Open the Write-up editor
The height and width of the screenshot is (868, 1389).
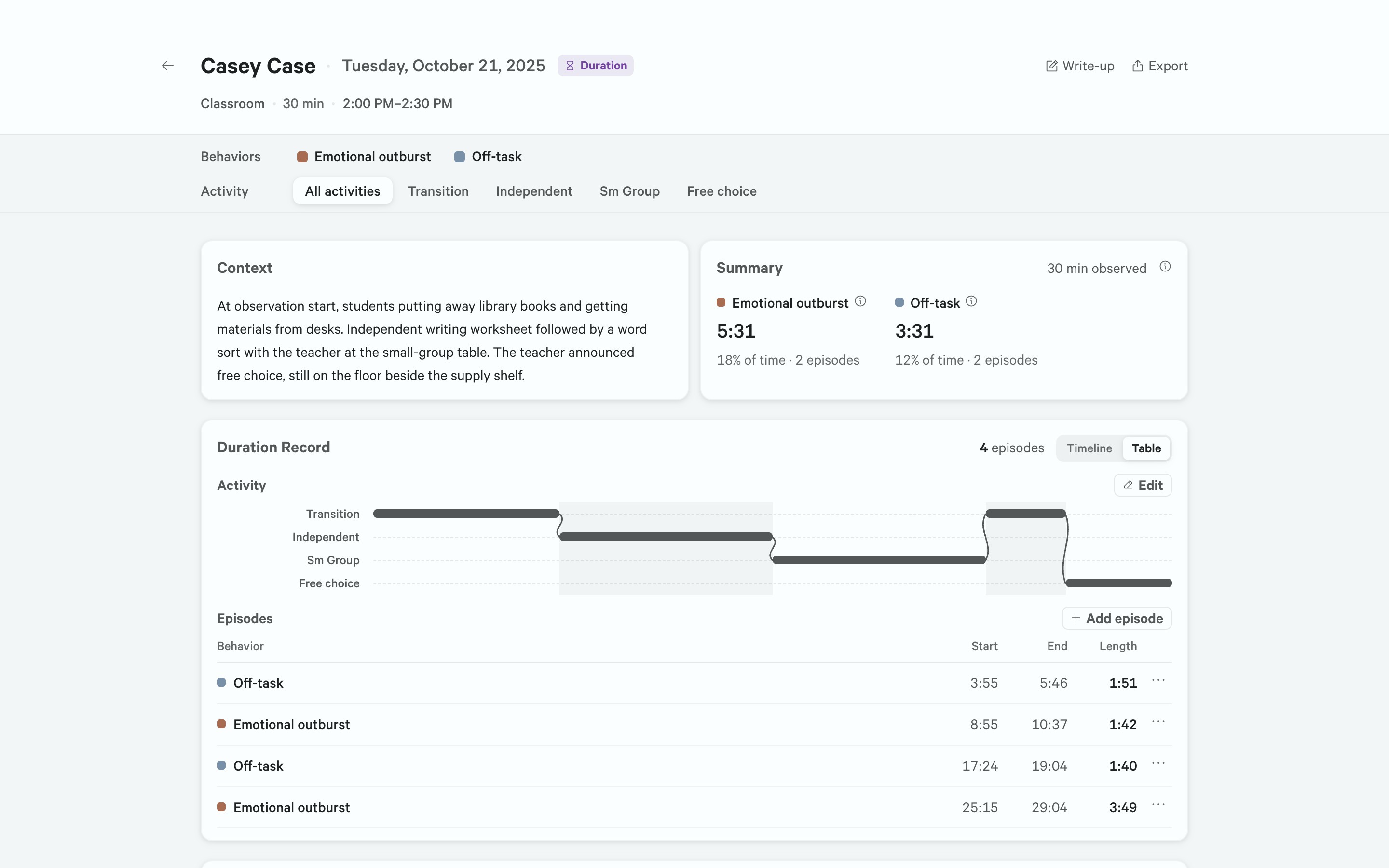(x=1080, y=66)
